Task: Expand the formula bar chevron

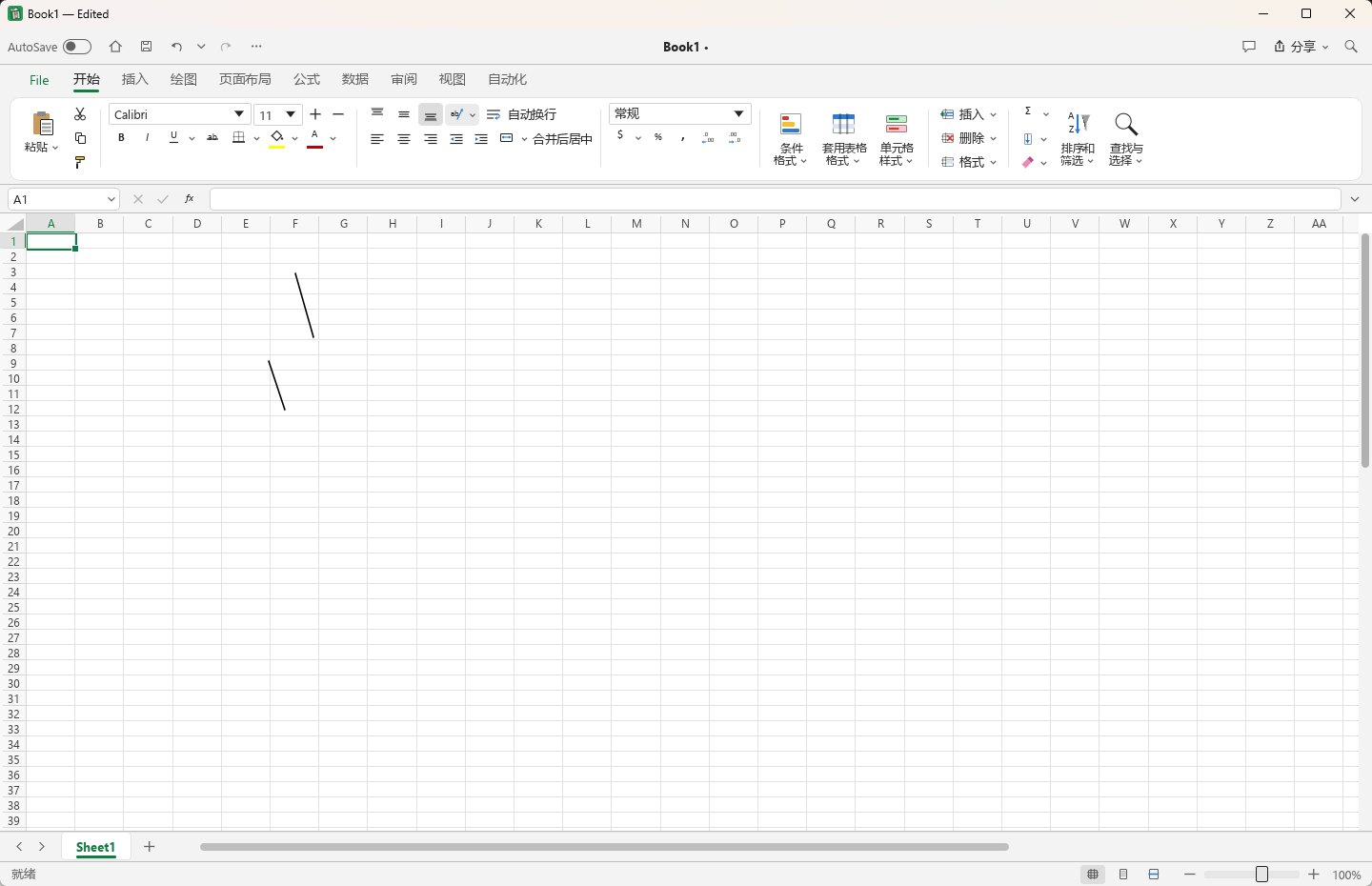Action: (1355, 199)
